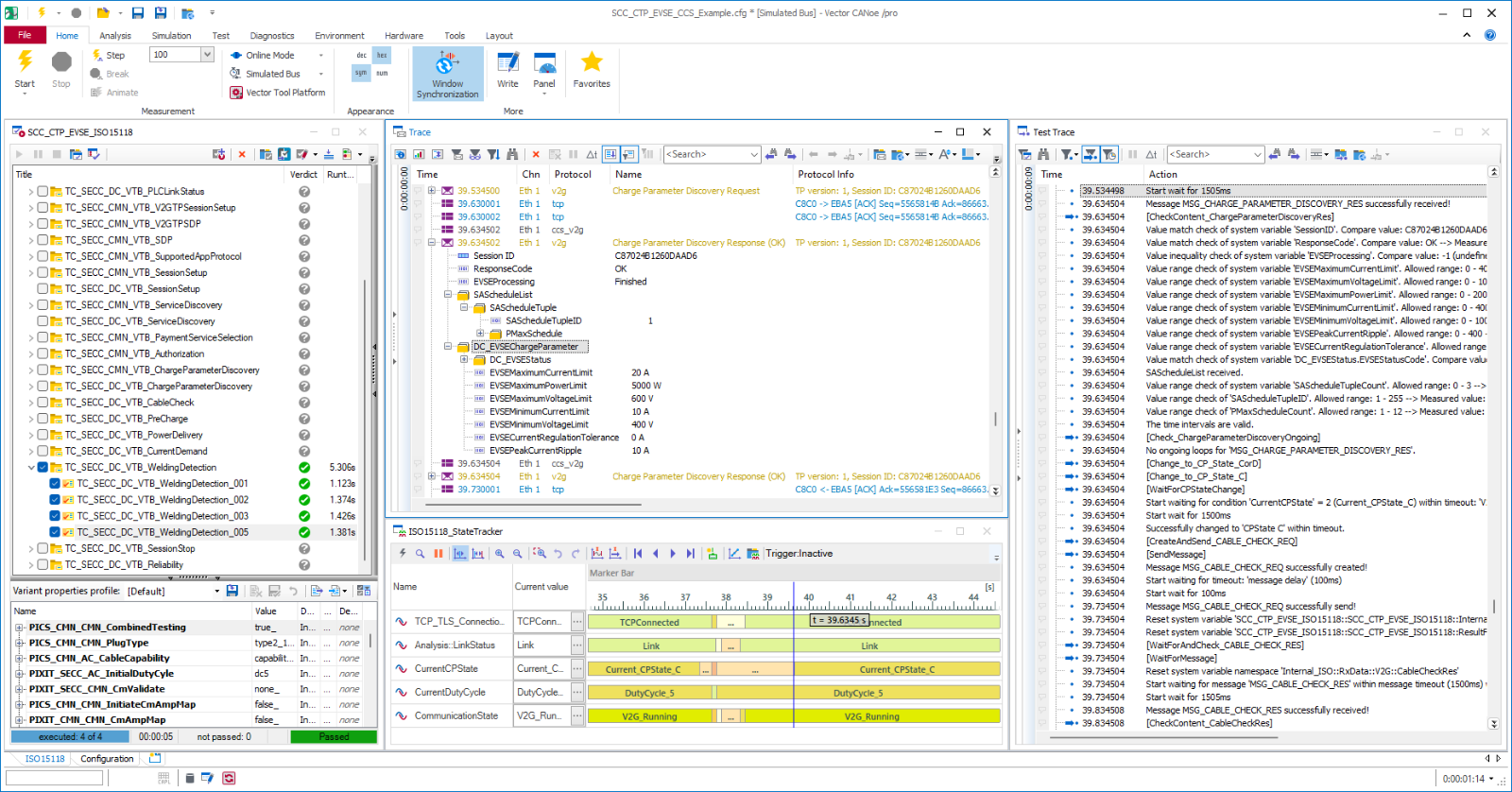Check TC_SECC_DC_VTB_Reliability checkbox
1512x792 pixels.
coord(43,564)
